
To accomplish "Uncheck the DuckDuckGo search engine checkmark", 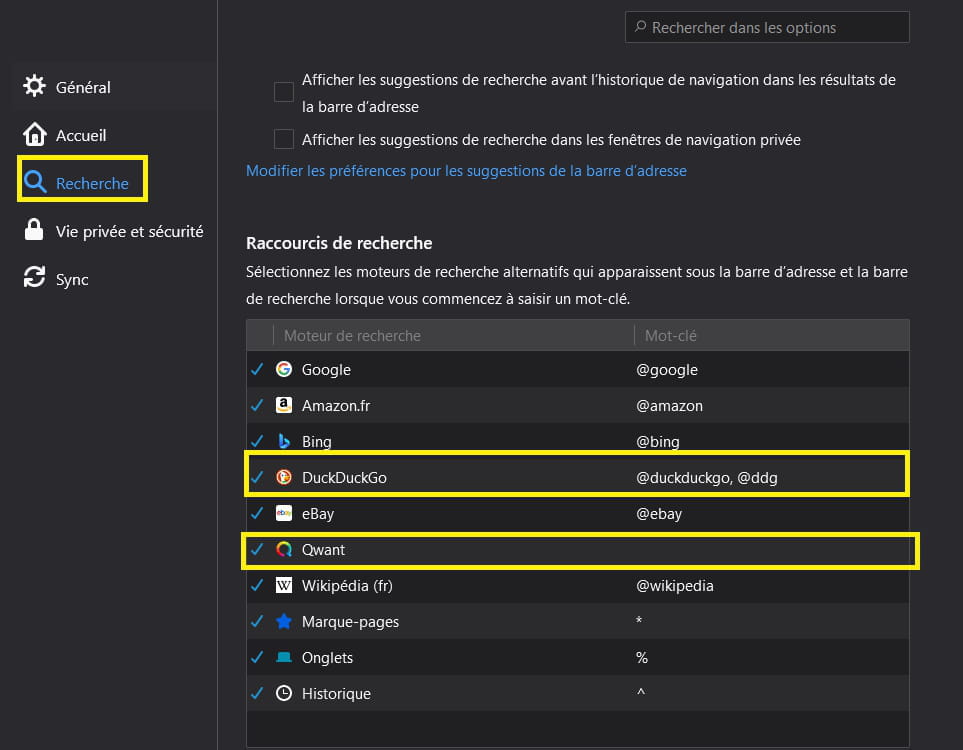I will [257, 477].
